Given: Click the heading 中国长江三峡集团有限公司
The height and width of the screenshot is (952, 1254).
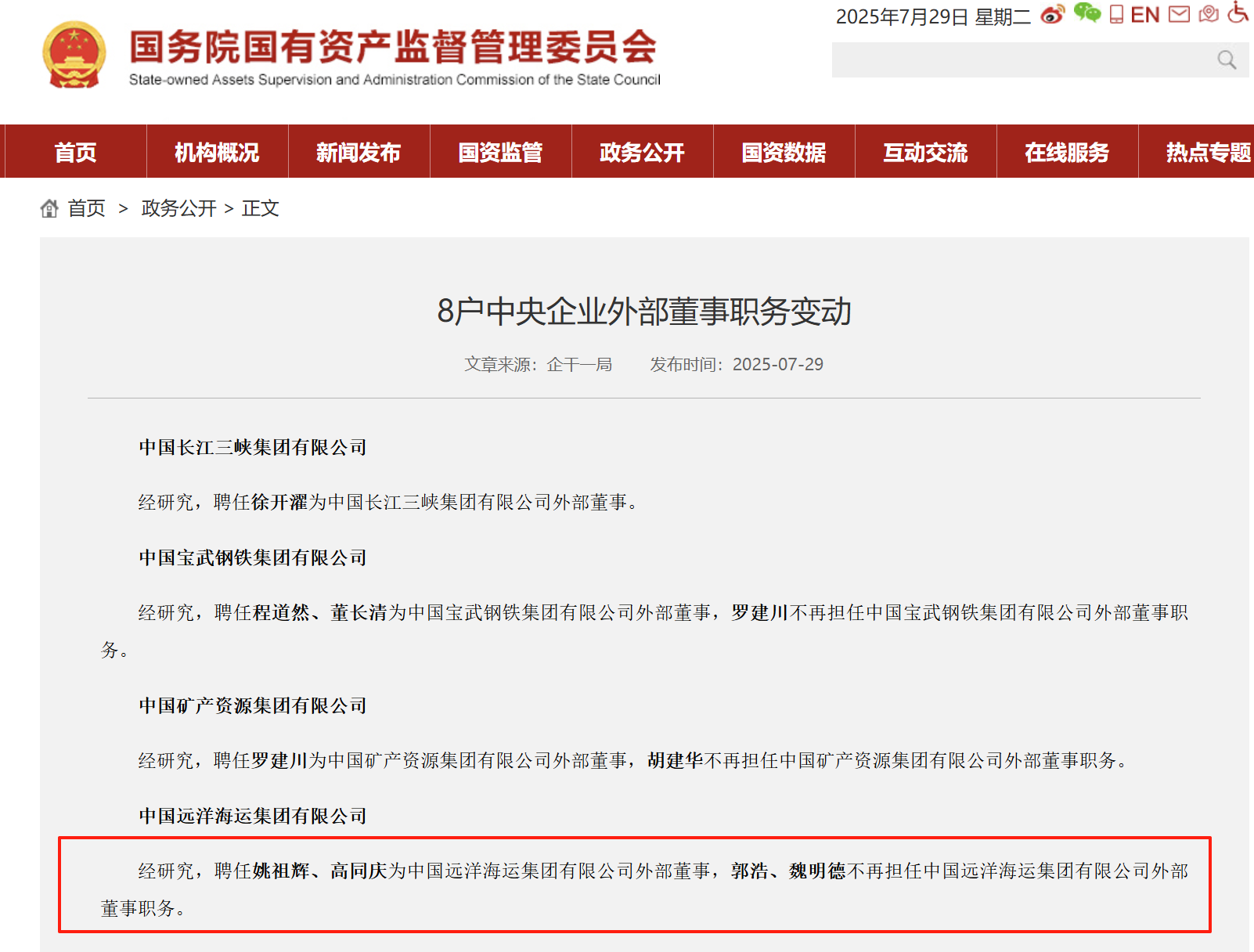Looking at the screenshot, I should point(253,447).
